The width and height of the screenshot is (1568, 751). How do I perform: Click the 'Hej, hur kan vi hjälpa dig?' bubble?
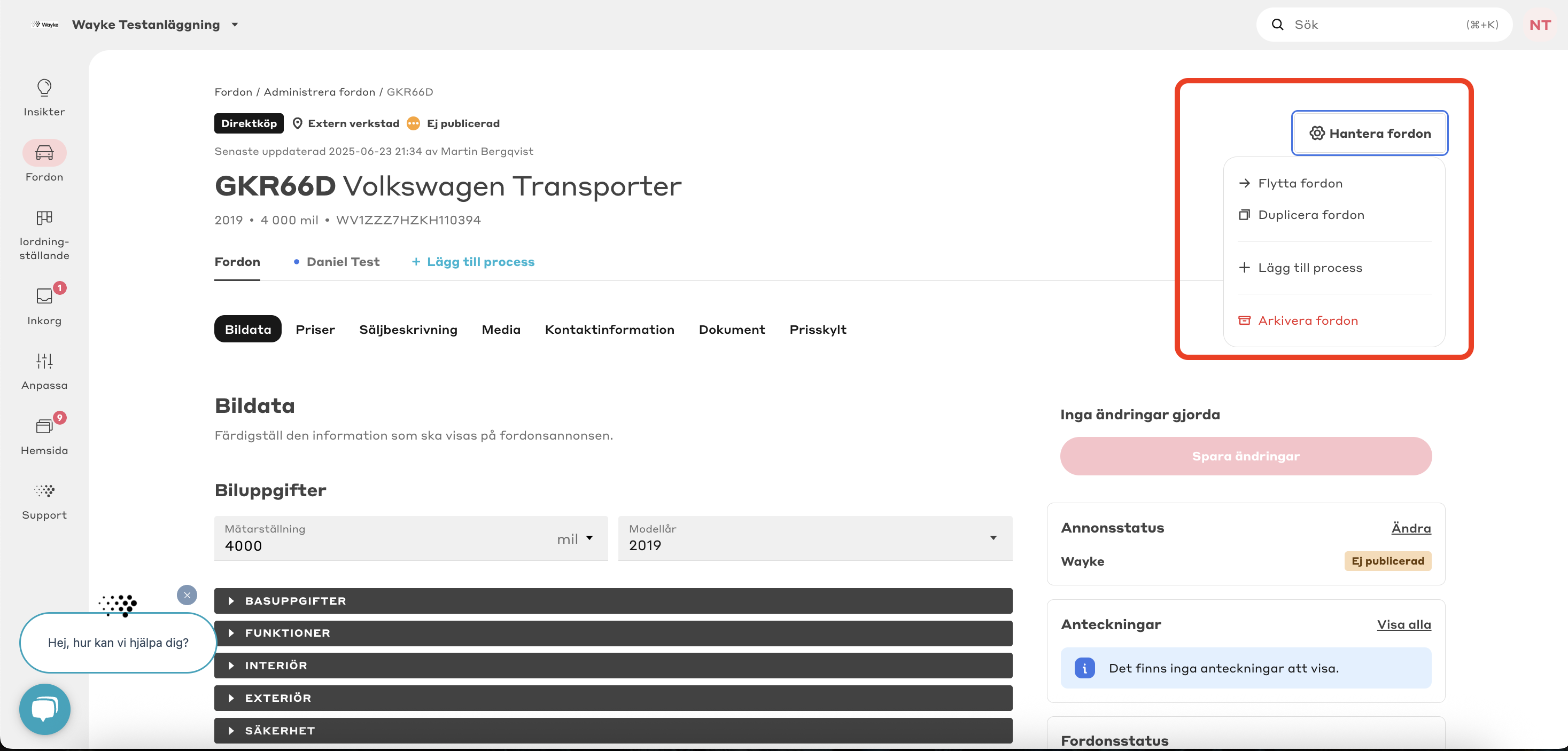118,643
